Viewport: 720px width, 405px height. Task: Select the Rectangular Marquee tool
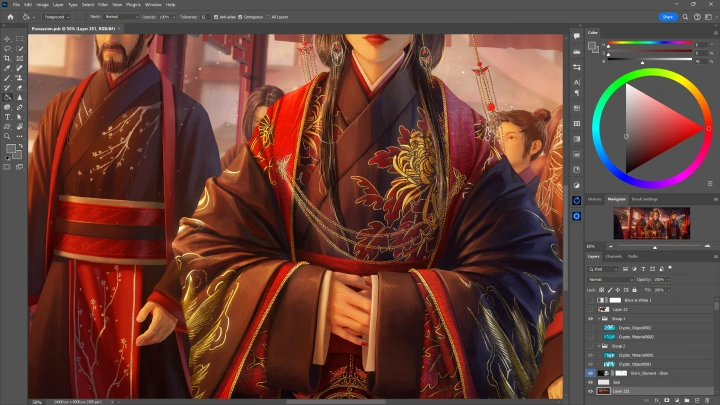19,39
